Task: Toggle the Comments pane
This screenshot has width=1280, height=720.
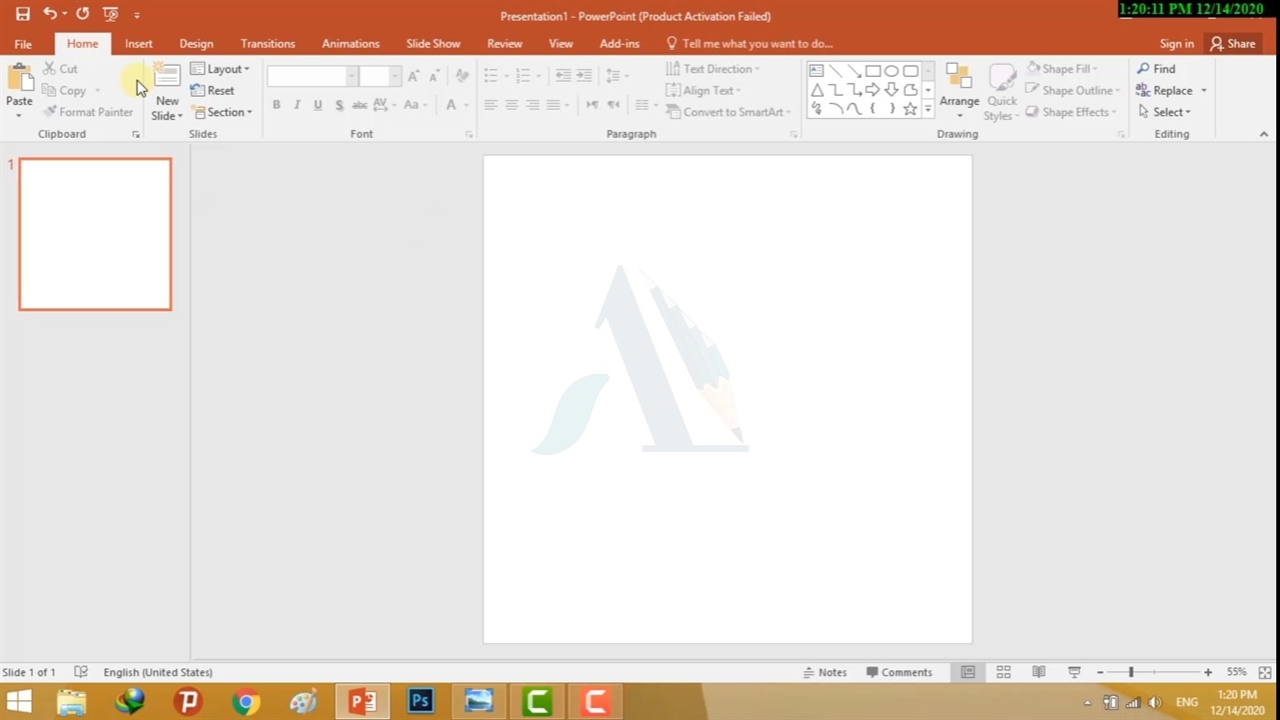Action: [899, 672]
